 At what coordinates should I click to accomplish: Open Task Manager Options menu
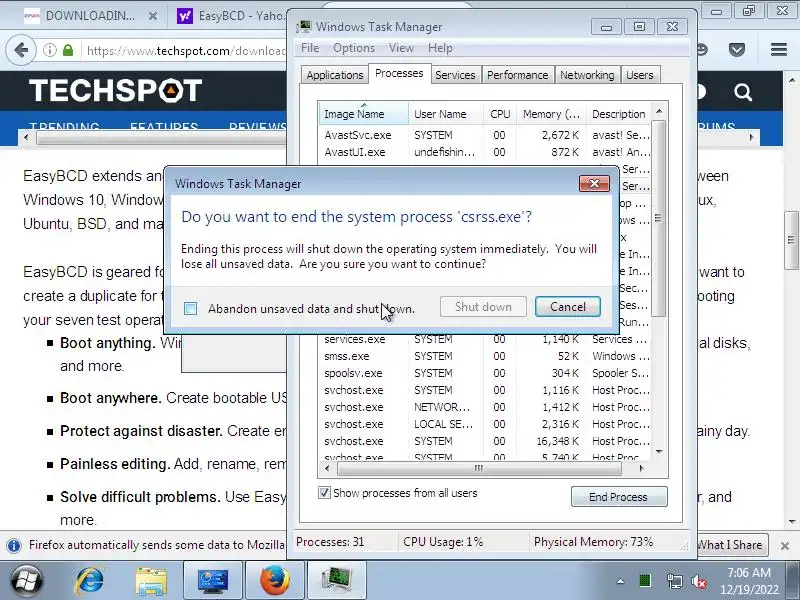pyautogui.click(x=354, y=48)
